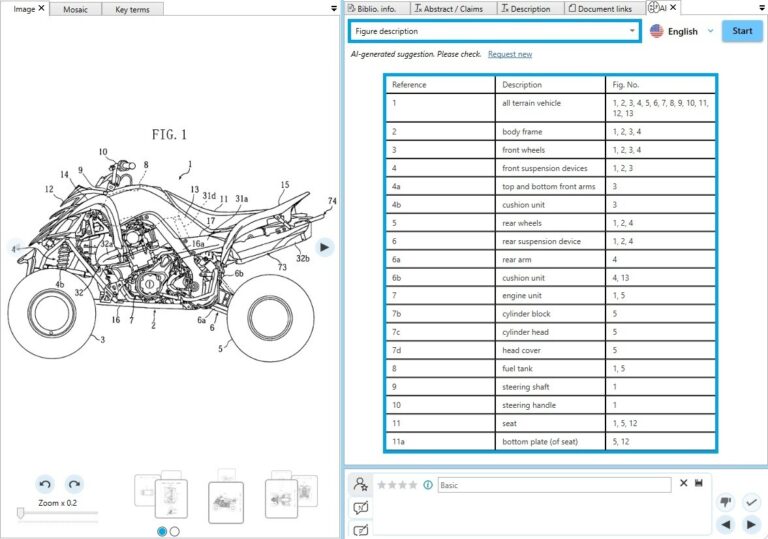The width and height of the screenshot is (768, 539).
Task: Clear the Basic field with the X icon
Action: [x=684, y=484]
